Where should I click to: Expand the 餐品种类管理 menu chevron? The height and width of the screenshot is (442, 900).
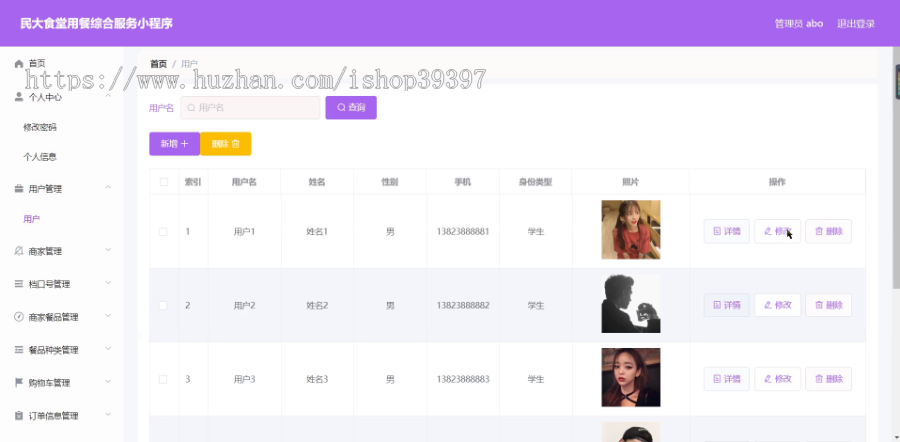click(108, 349)
